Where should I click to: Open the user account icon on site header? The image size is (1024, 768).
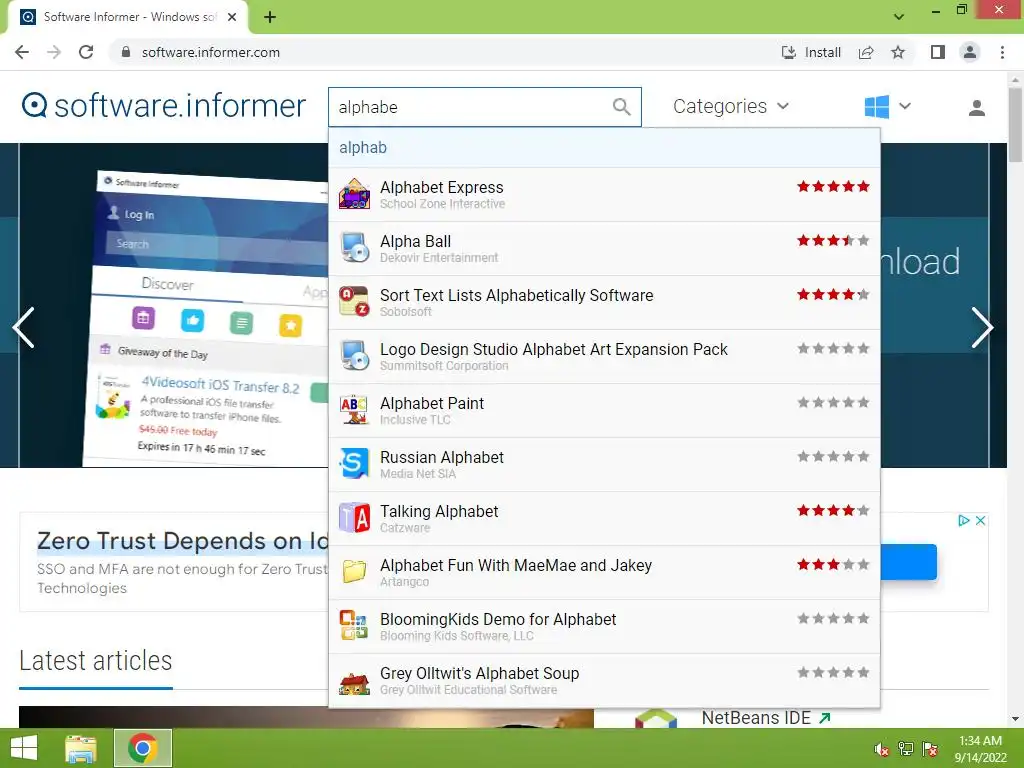pyautogui.click(x=976, y=108)
